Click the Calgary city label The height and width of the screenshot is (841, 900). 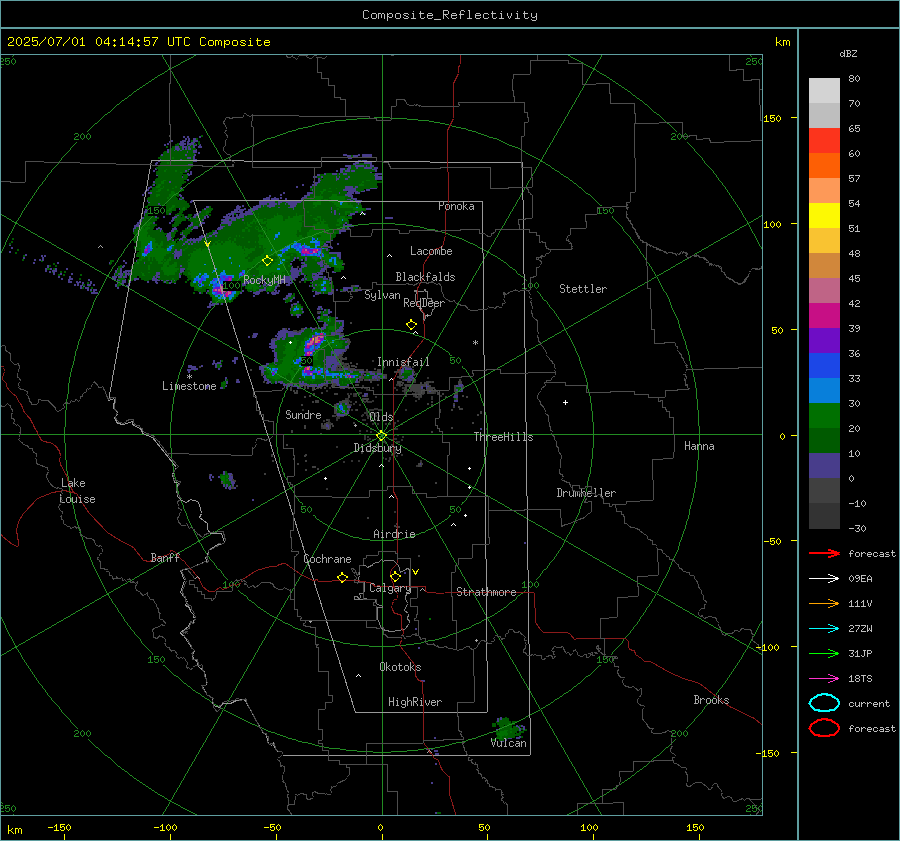tap(390, 588)
